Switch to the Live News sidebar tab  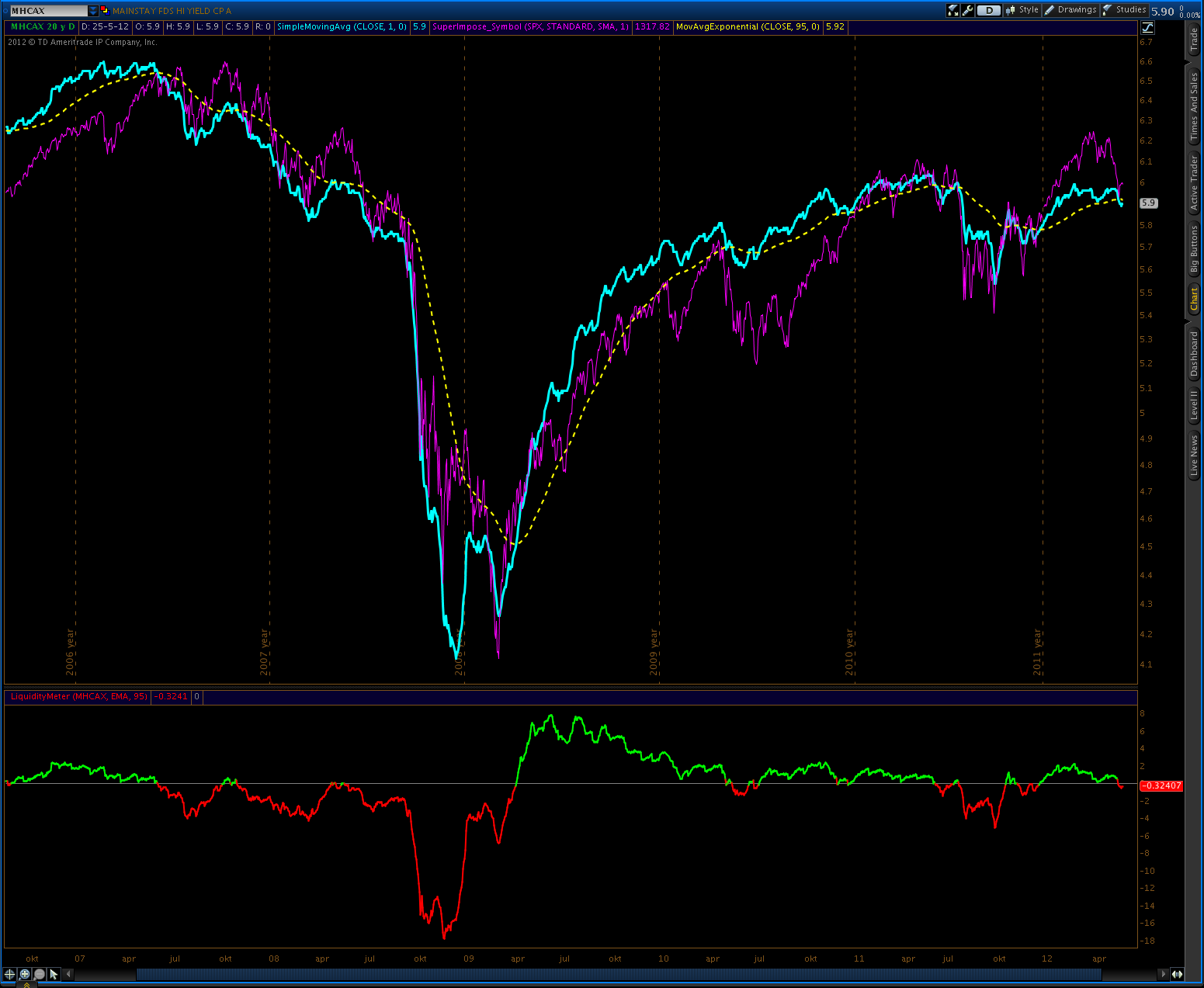[1195, 456]
